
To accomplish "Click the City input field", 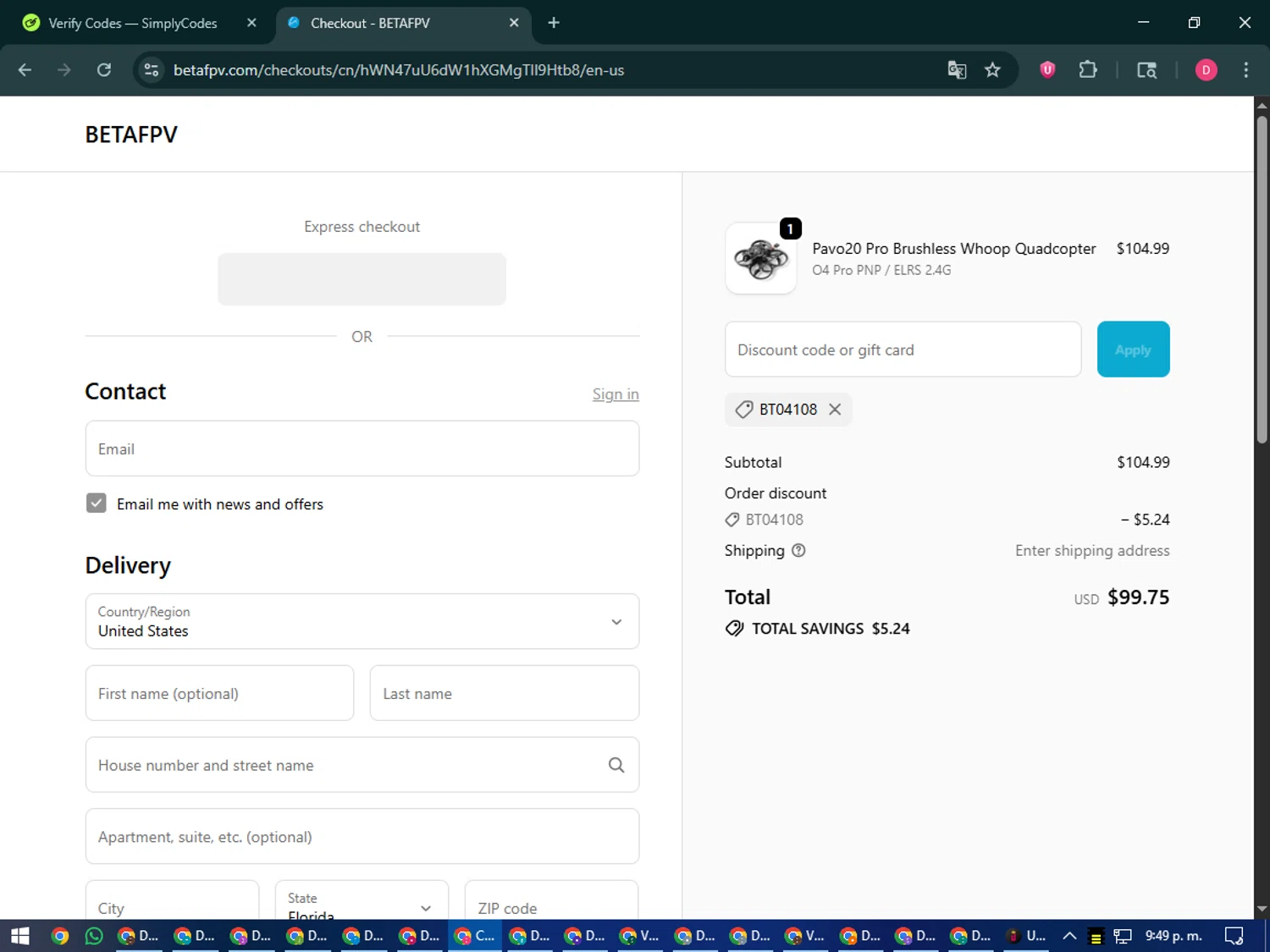I will point(172,900).
